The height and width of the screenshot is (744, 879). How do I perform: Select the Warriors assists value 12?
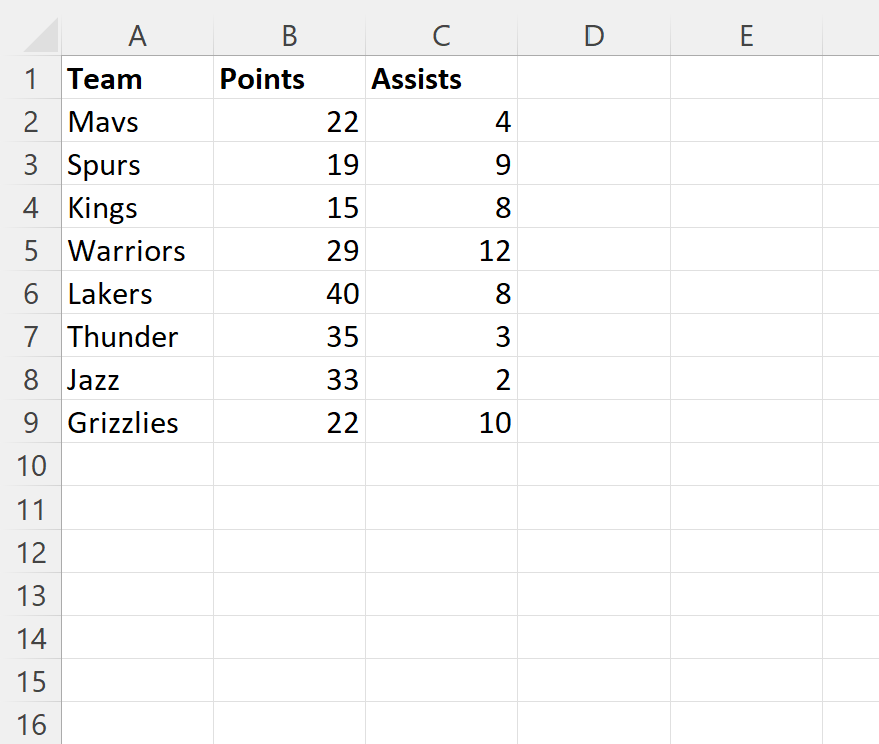441,250
